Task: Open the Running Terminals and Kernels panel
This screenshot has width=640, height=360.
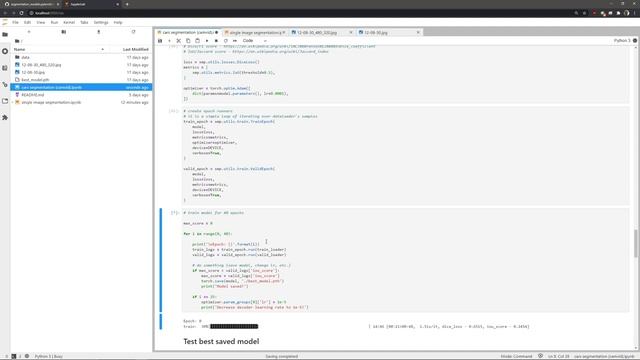Action: [x=5, y=51]
